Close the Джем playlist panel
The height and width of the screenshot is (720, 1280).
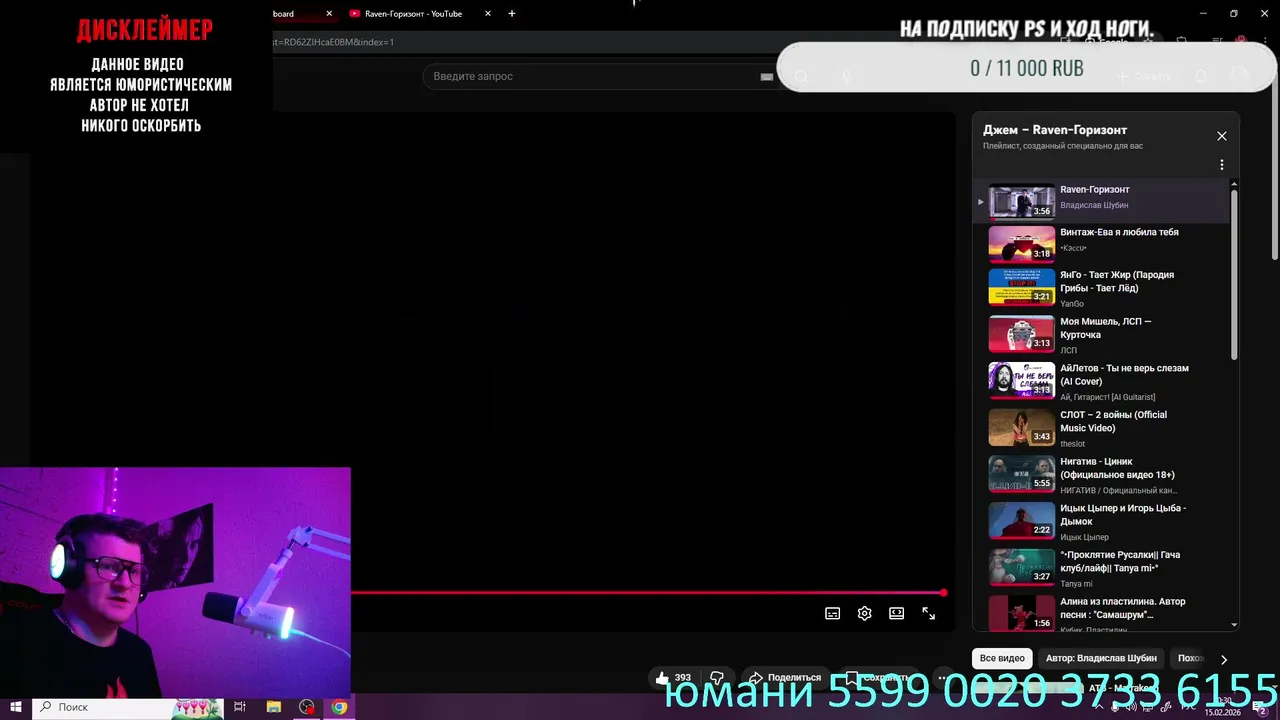(x=1221, y=136)
